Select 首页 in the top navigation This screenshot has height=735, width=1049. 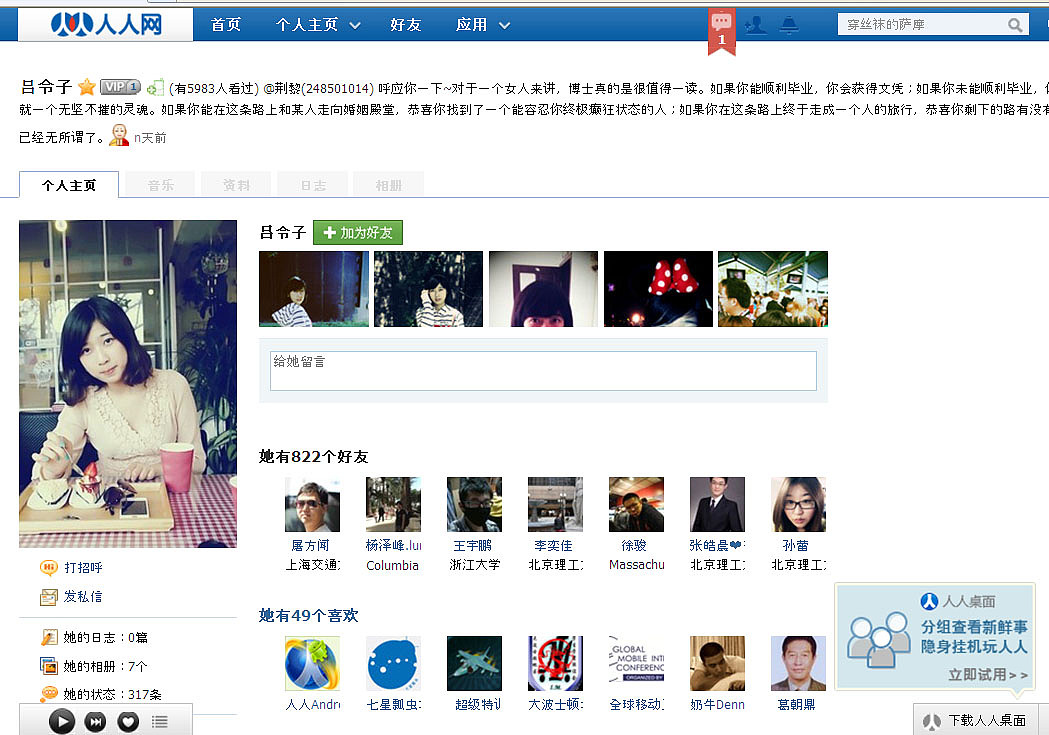[226, 25]
